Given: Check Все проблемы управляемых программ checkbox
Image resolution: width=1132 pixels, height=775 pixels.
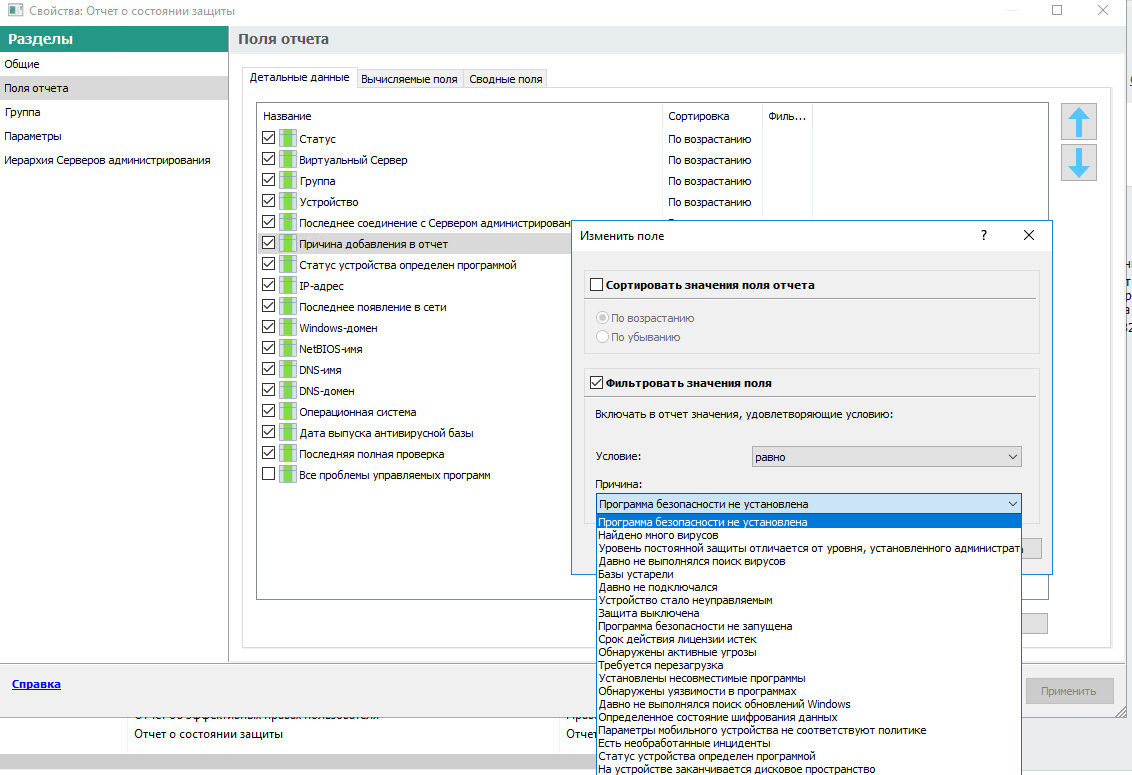Looking at the screenshot, I should coord(268,475).
